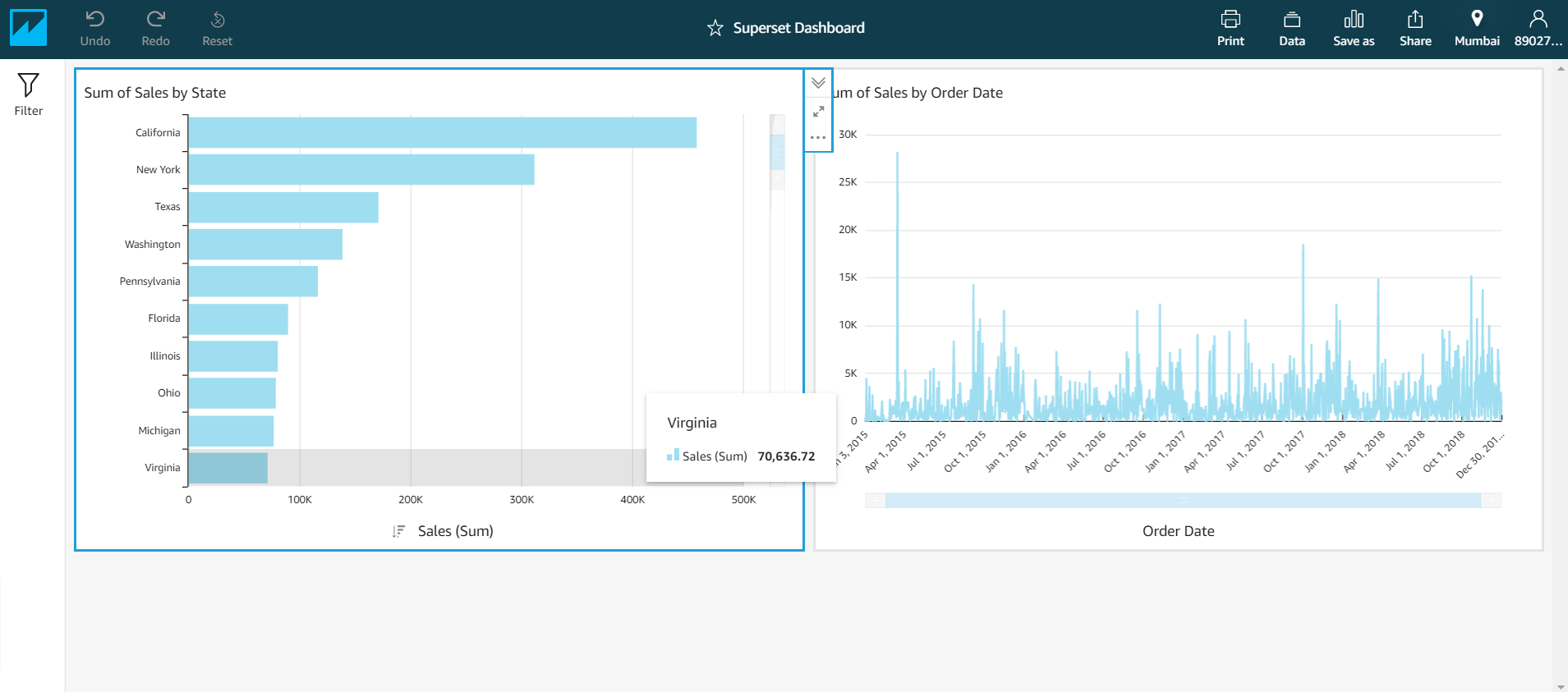Share the dashboard
Viewport: 1568px width, 692px height.
coord(1415,28)
